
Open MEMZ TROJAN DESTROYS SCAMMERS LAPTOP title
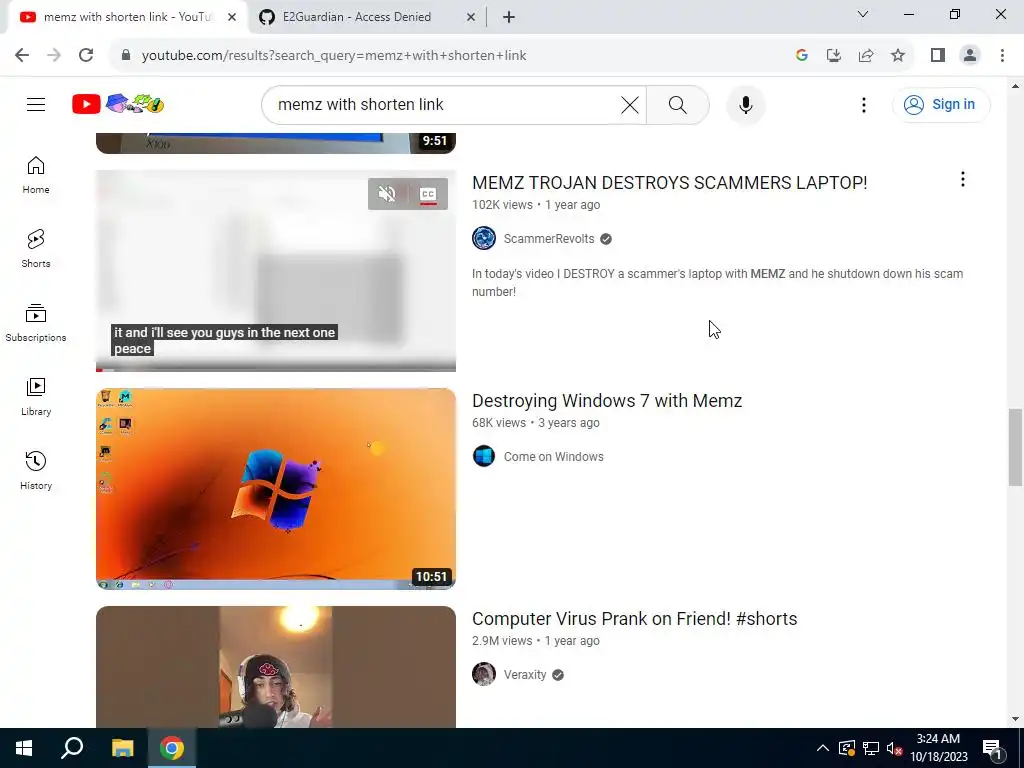(x=669, y=183)
